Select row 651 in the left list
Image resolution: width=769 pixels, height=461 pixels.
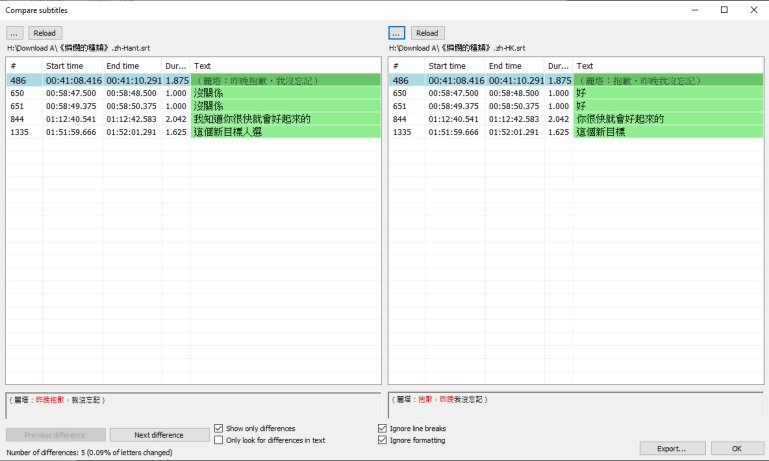tap(194, 106)
